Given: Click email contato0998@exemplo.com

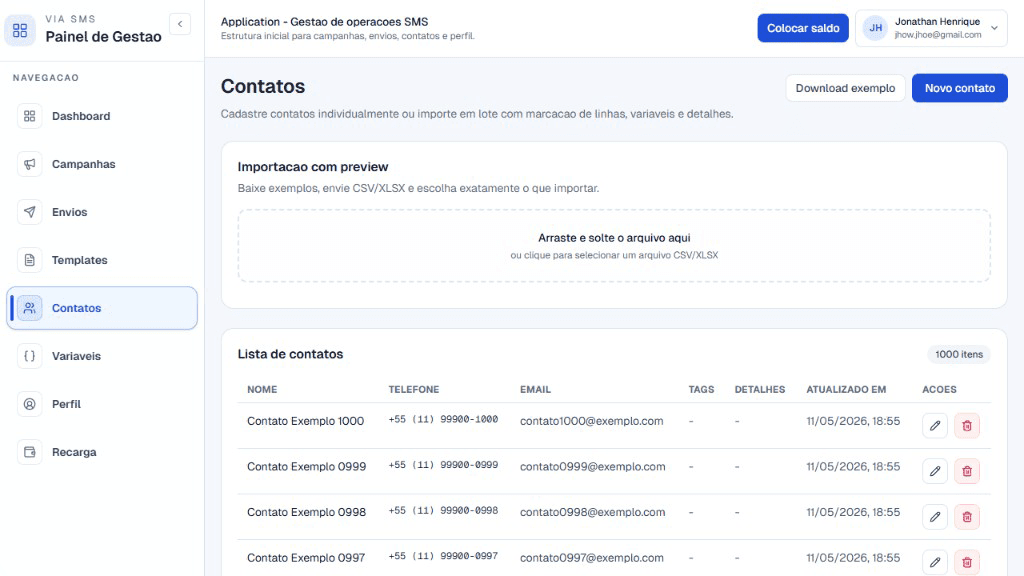Looking at the screenshot, I should tap(592, 512).
